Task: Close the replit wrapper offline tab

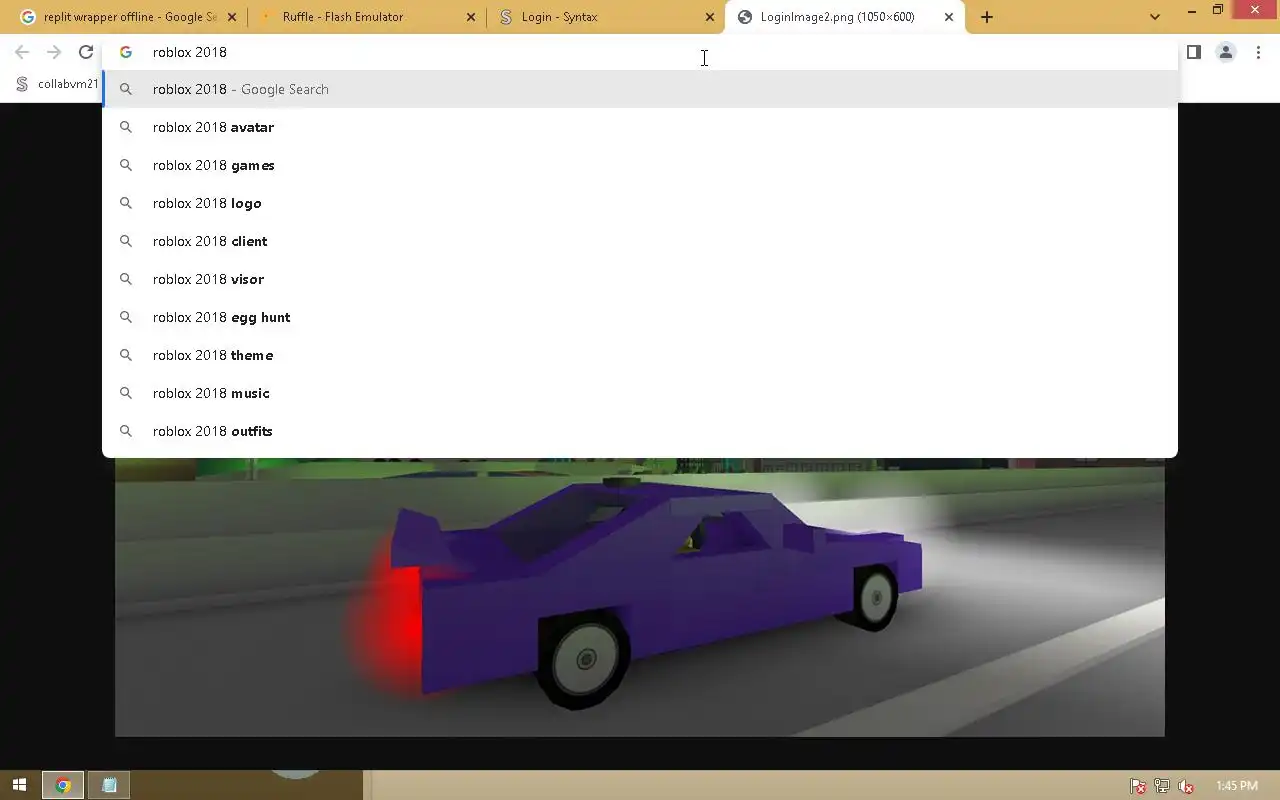Action: pyautogui.click(x=231, y=17)
